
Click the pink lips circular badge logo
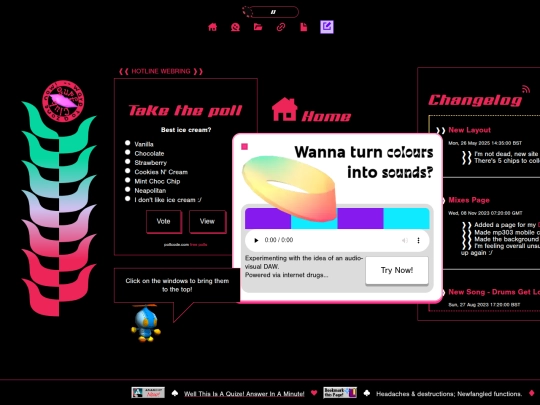tap(62, 101)
